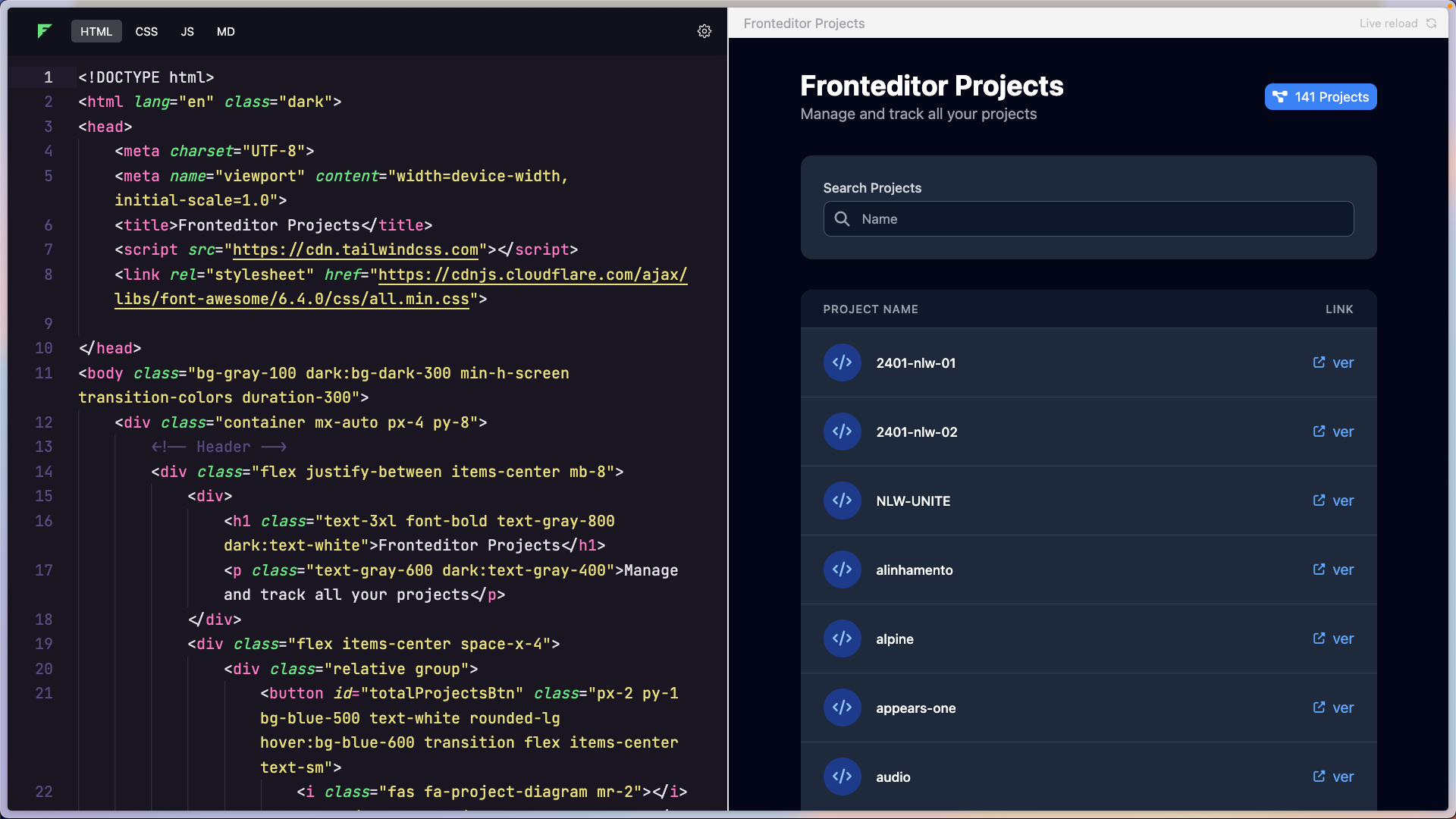Click the code icon beside the audio project
This screenshot has height=819, width=1456.
842,777
